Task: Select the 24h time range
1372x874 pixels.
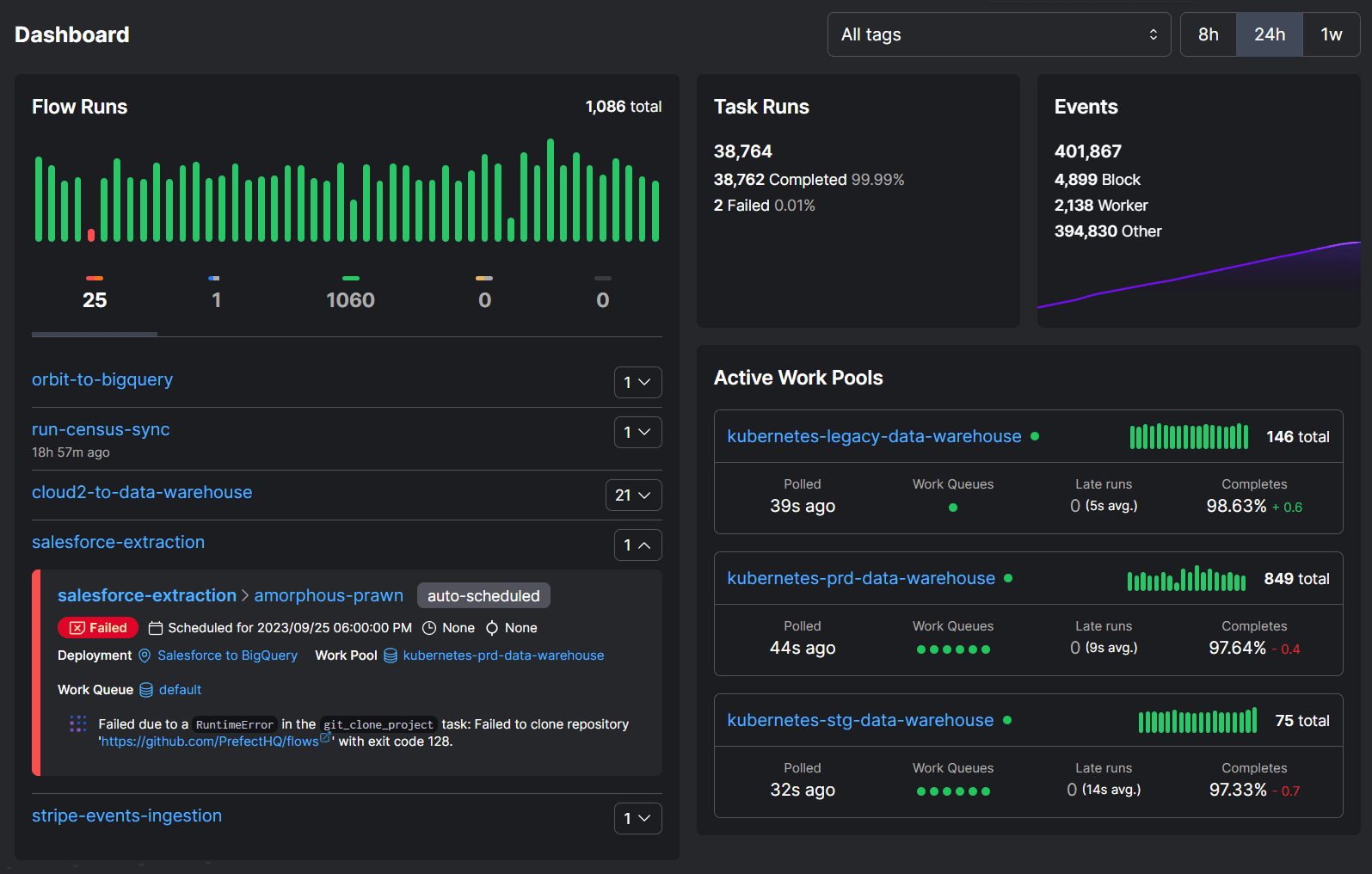Action: coord(1269,34)
